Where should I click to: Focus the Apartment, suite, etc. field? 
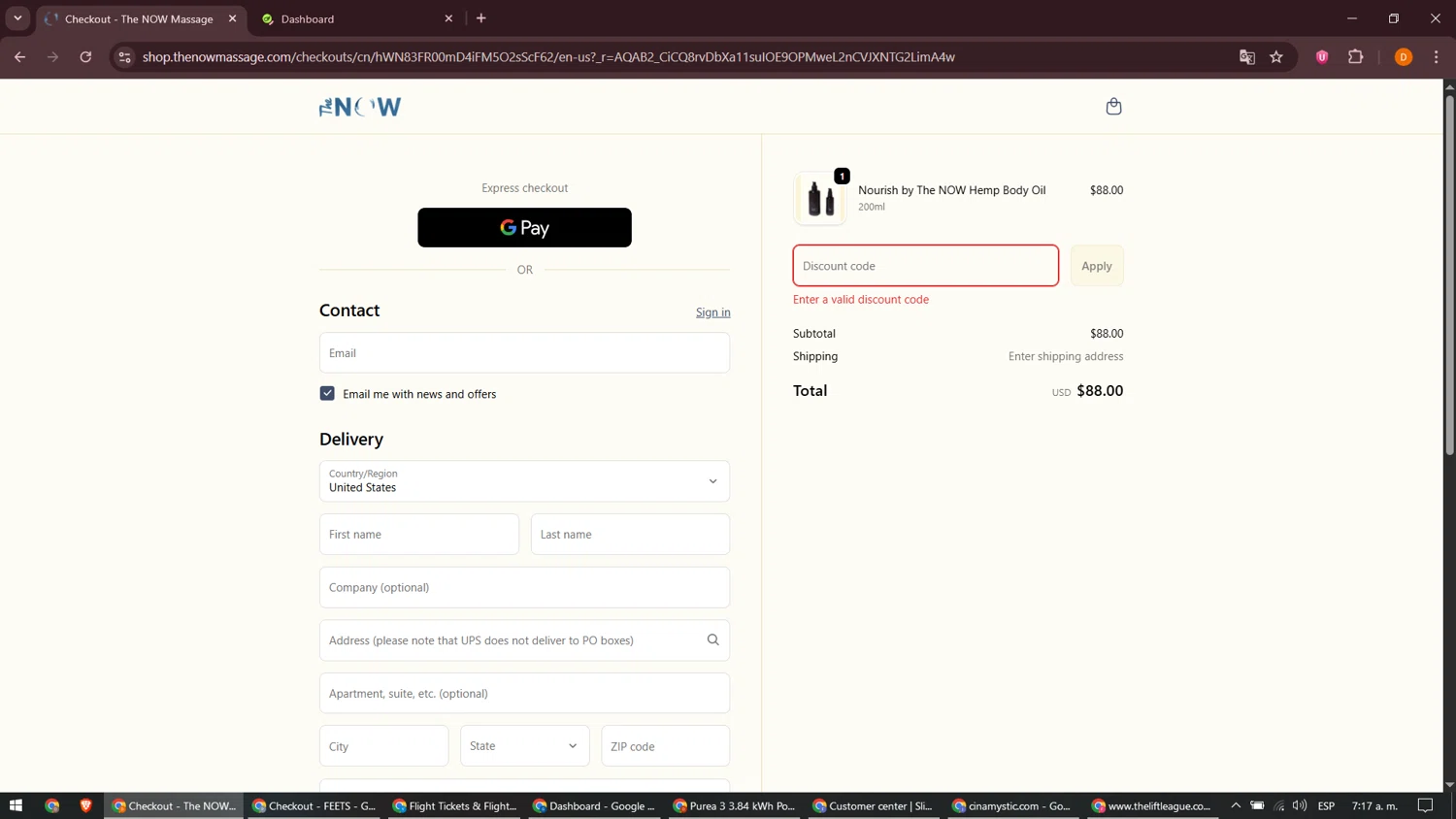tap(524, 694)
